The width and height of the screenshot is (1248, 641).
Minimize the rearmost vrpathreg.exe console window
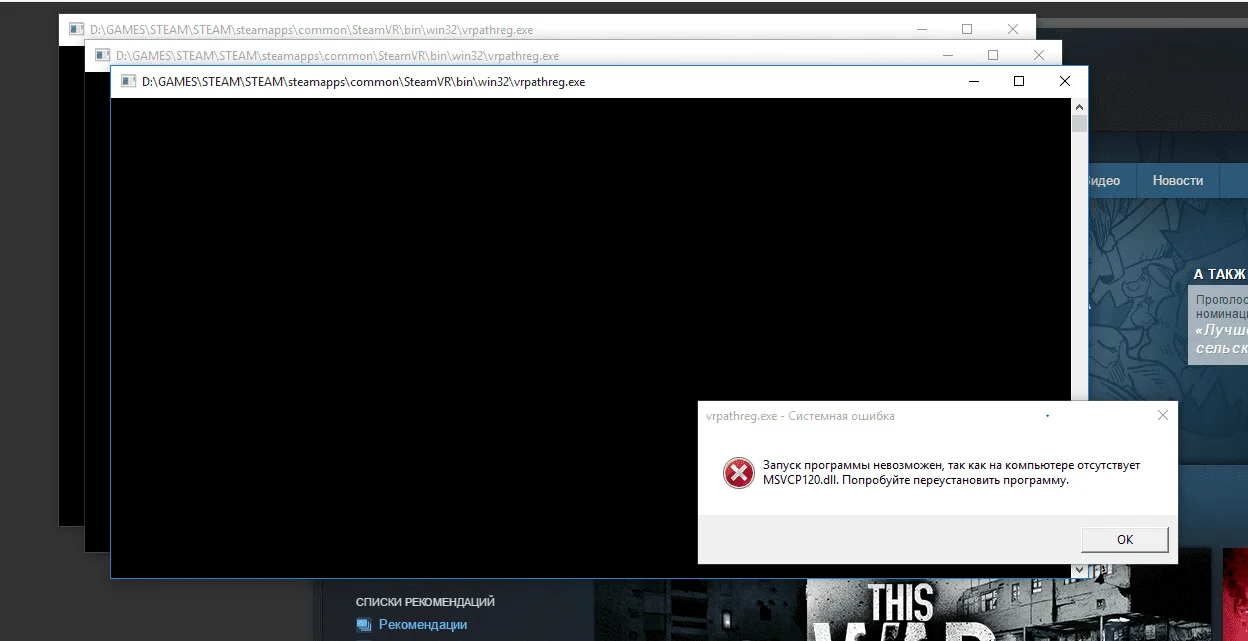[x=921, y=29]
